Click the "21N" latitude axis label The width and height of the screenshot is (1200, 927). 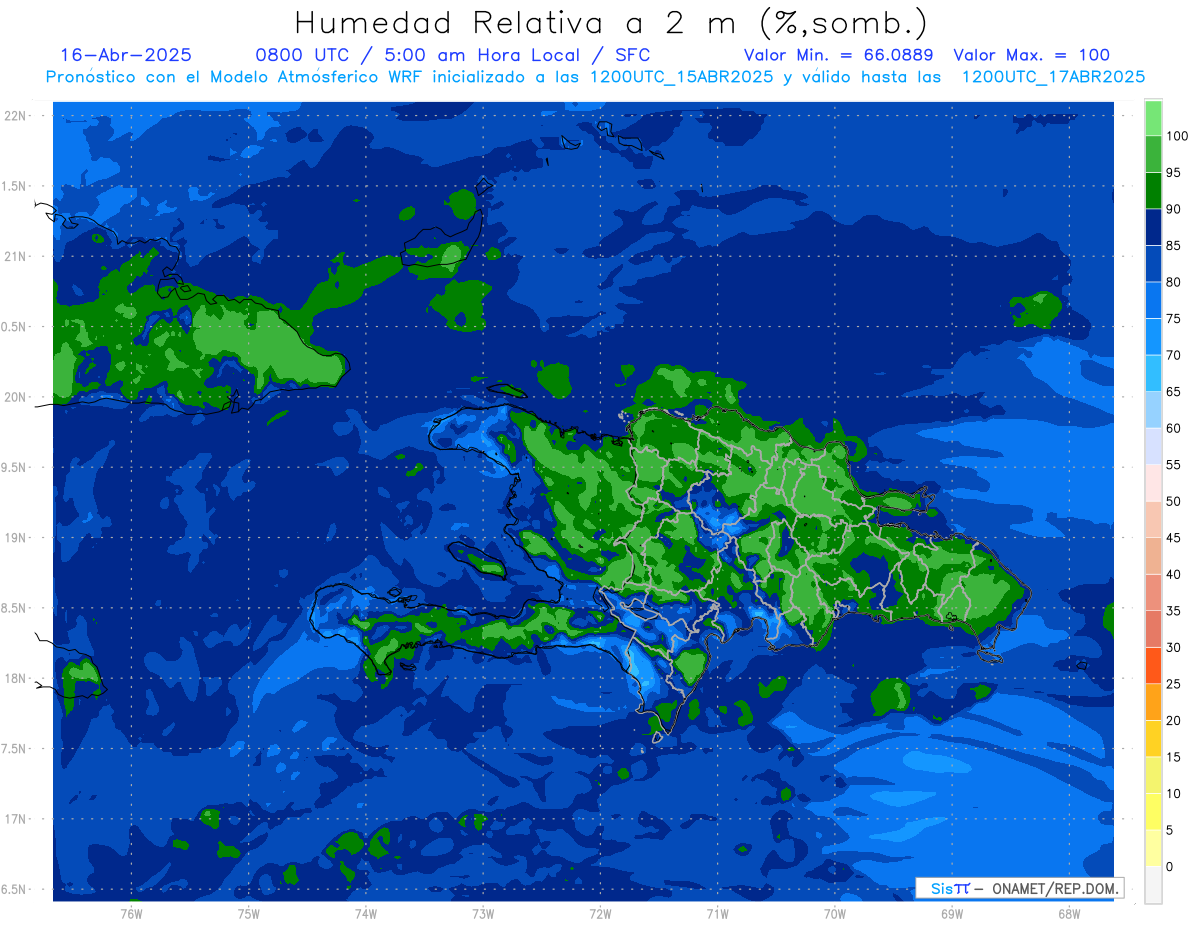14,256
